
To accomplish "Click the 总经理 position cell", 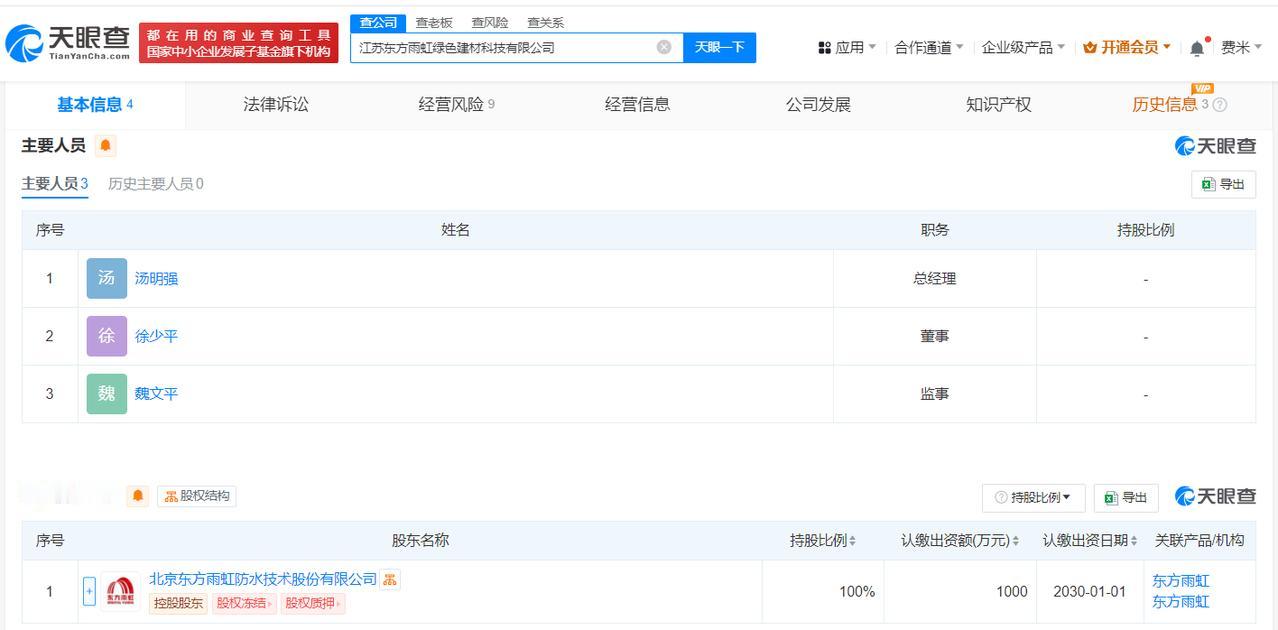I will click(934, 279).
